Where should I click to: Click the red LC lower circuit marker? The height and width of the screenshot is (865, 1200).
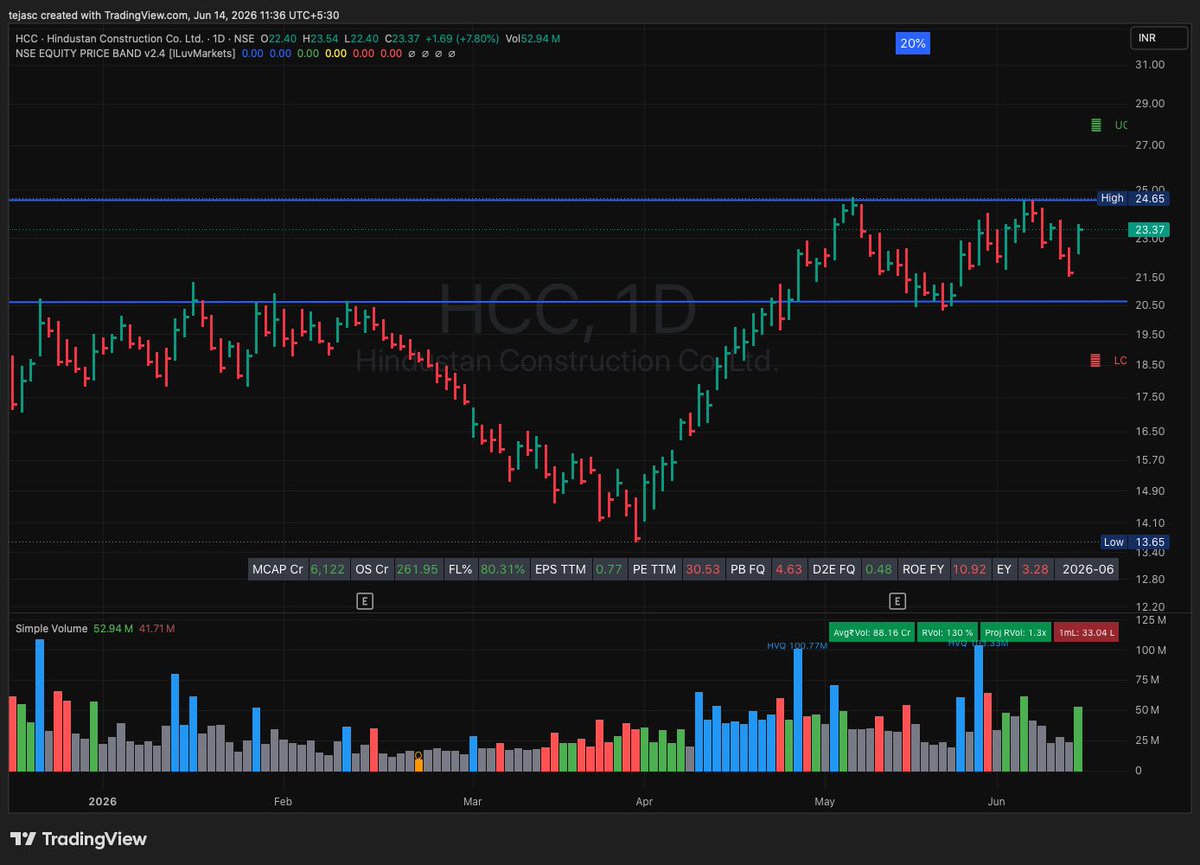[x=1109, y=360]
